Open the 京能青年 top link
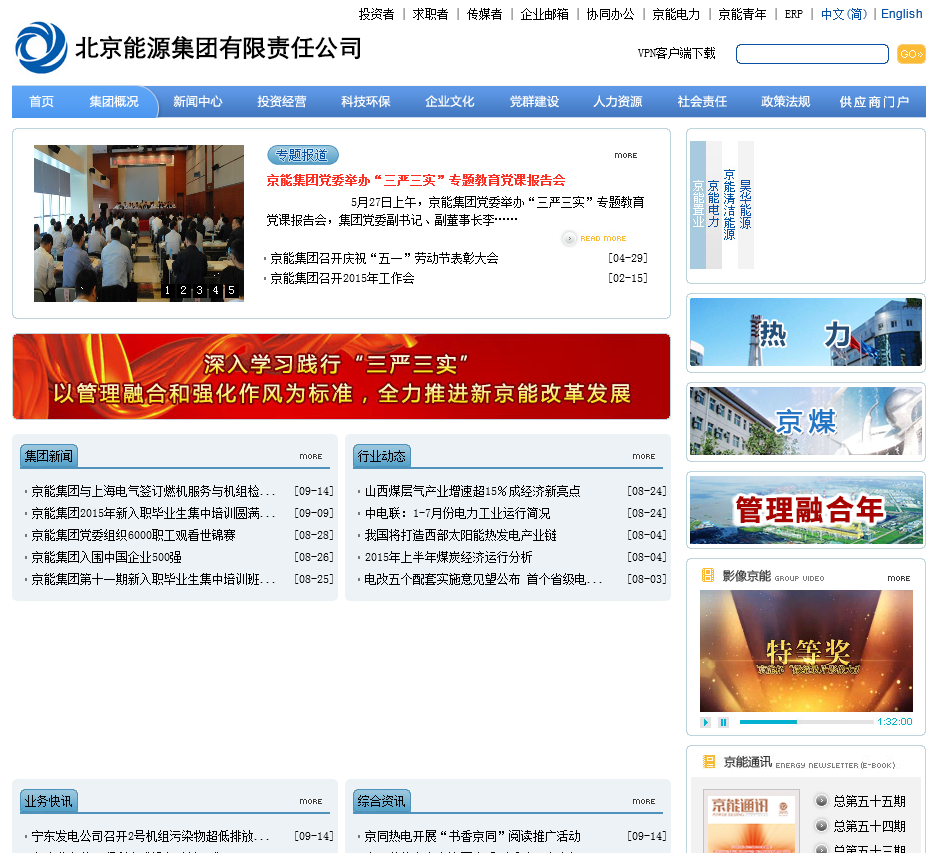The height and width of the screenshot is (853, 938). pos(742,14)
